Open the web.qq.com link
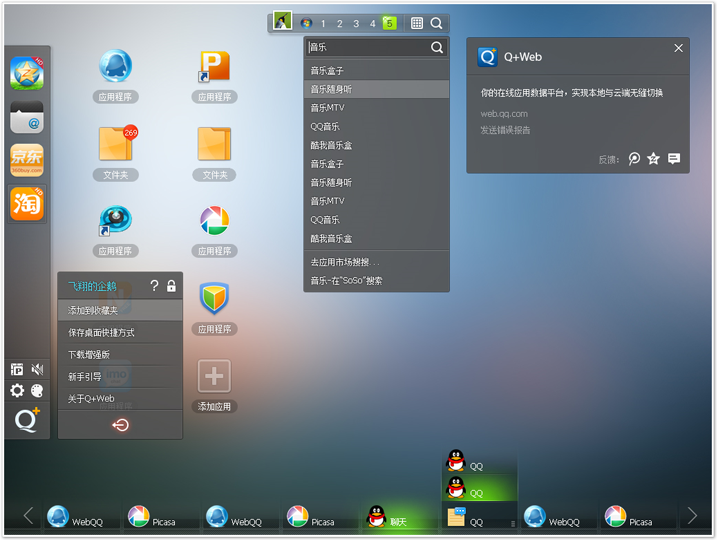Screen dimensions: 717x540 click(x=504, y=114)
